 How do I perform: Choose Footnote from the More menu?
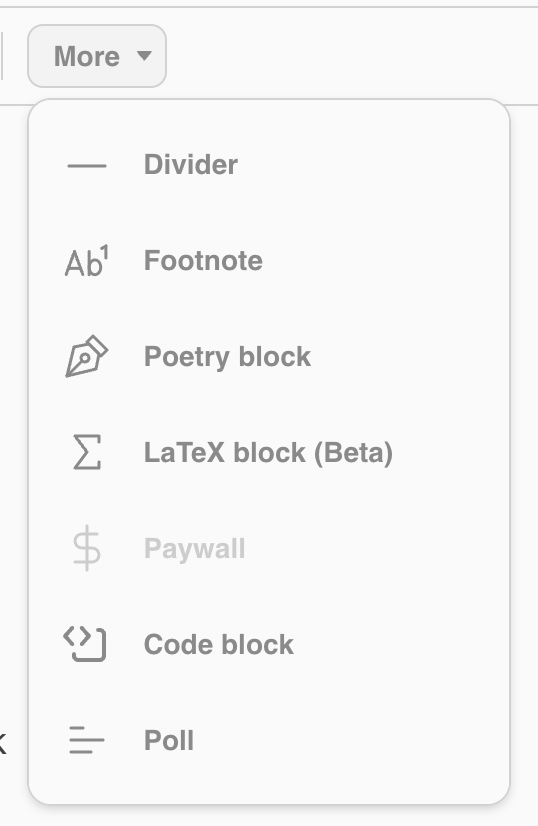pos(269,261)
